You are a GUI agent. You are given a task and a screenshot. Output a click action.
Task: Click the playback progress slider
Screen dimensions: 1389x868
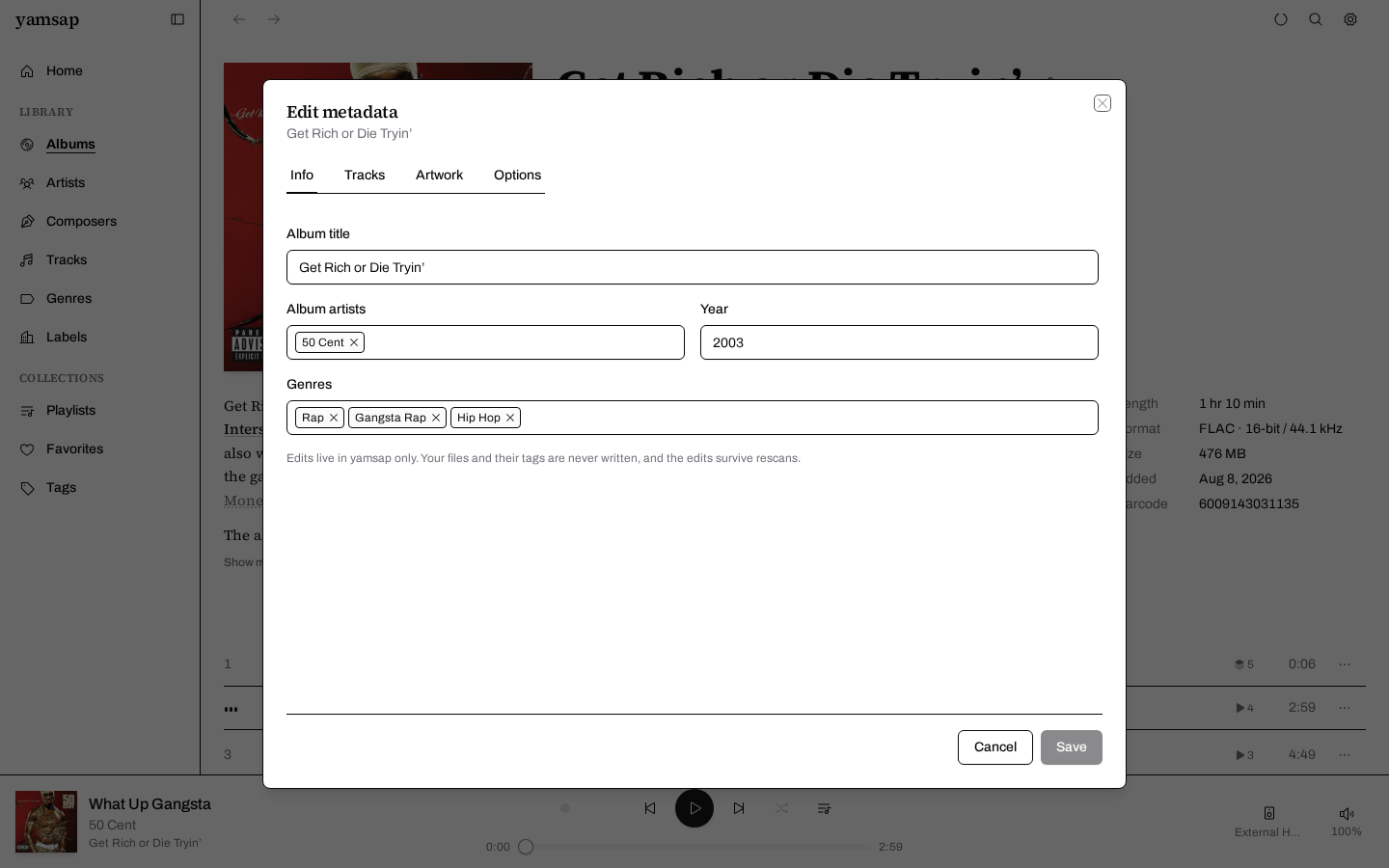[694, 847]
